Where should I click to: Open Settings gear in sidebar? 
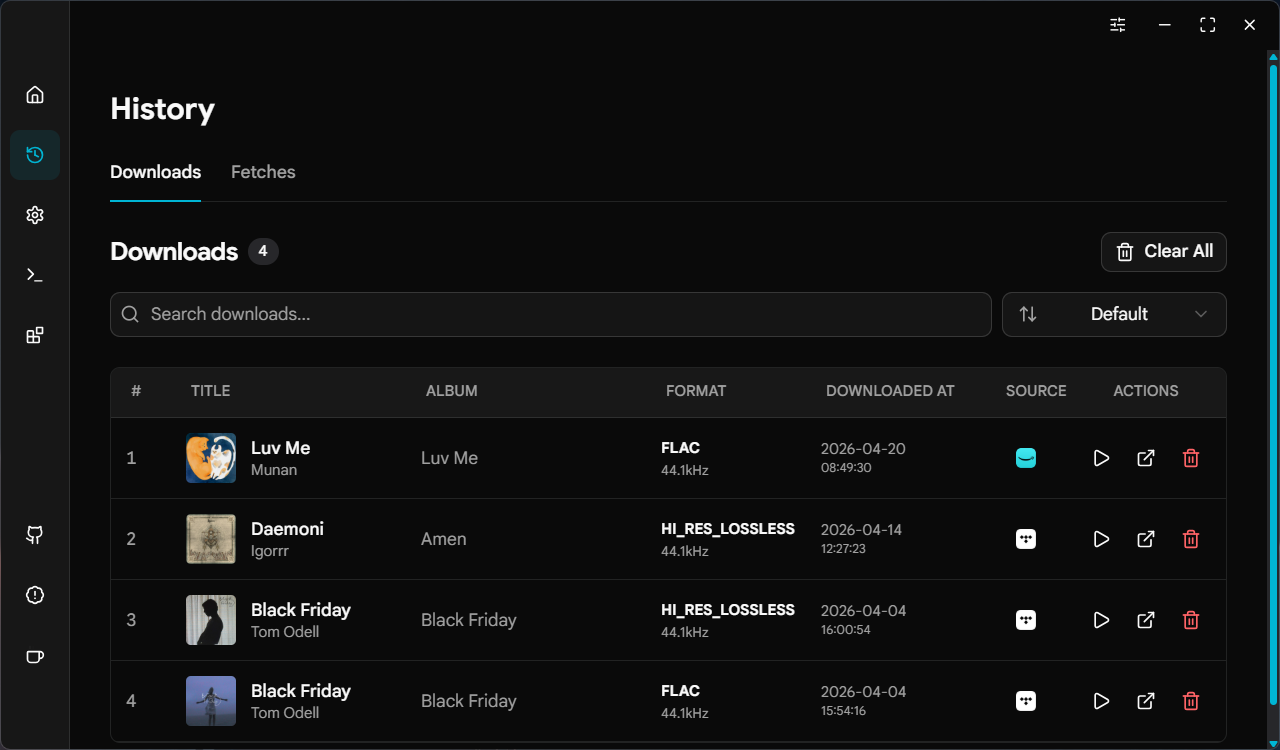(x=35, y=215)
